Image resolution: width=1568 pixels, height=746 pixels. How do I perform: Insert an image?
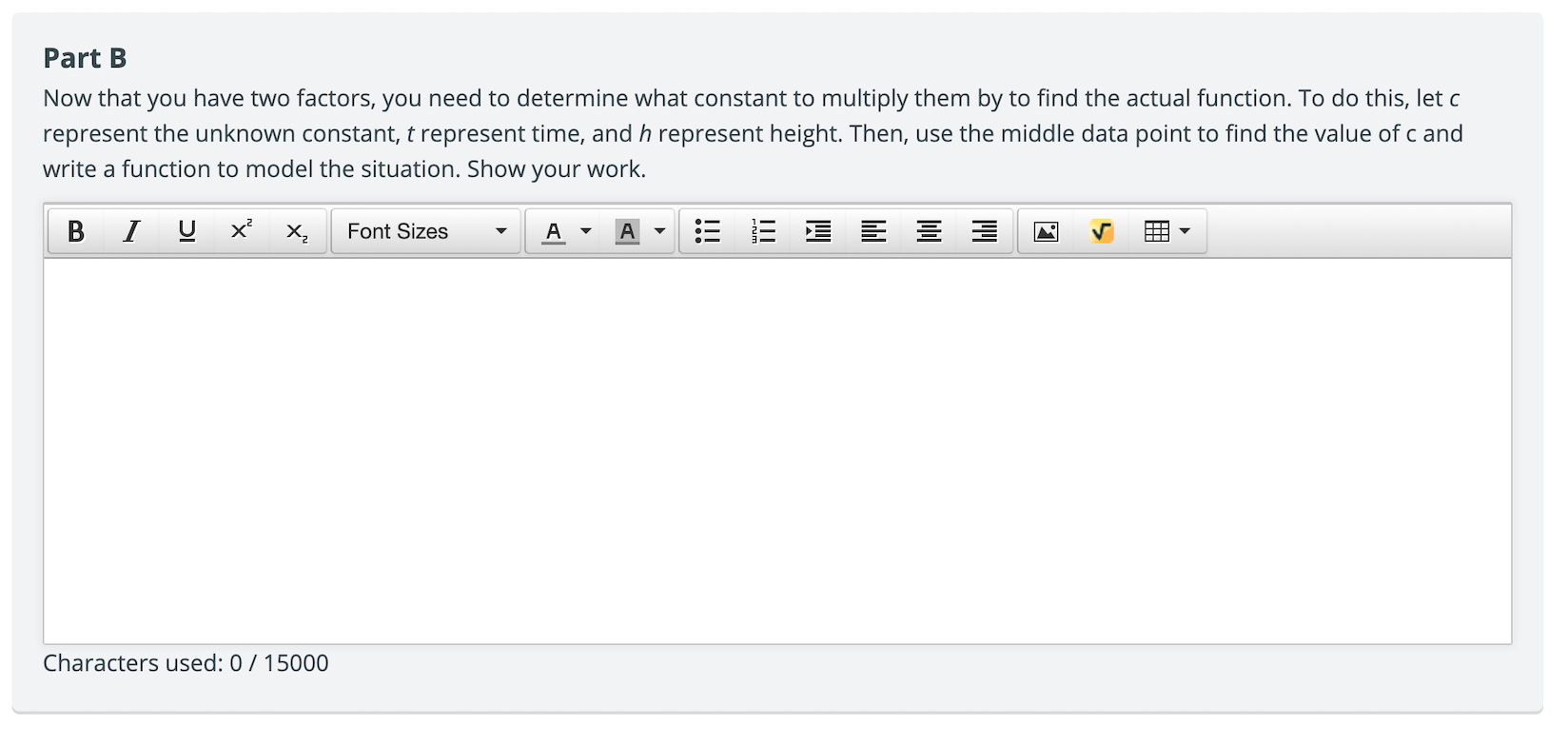[1047, 231]
